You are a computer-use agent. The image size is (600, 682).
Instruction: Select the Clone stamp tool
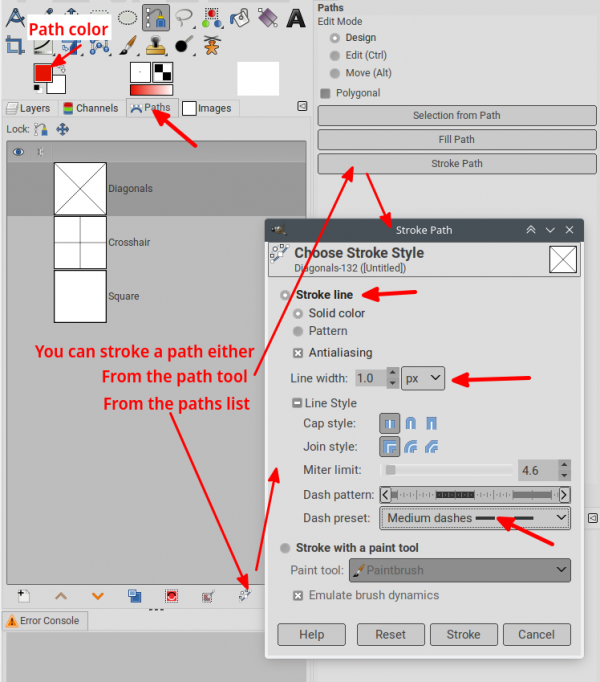point(155,45)
